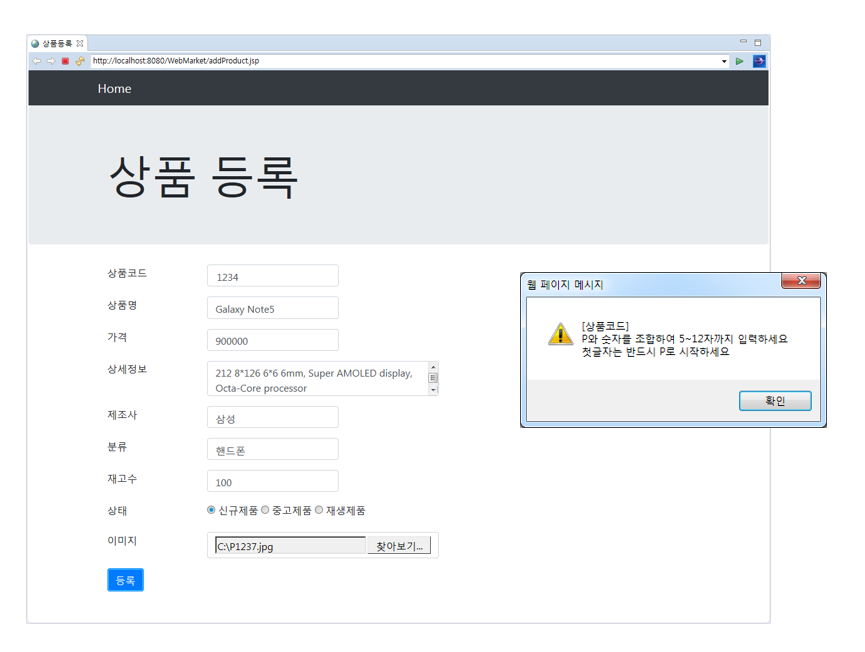Select the 중고제품 radio button

[265, 510]
